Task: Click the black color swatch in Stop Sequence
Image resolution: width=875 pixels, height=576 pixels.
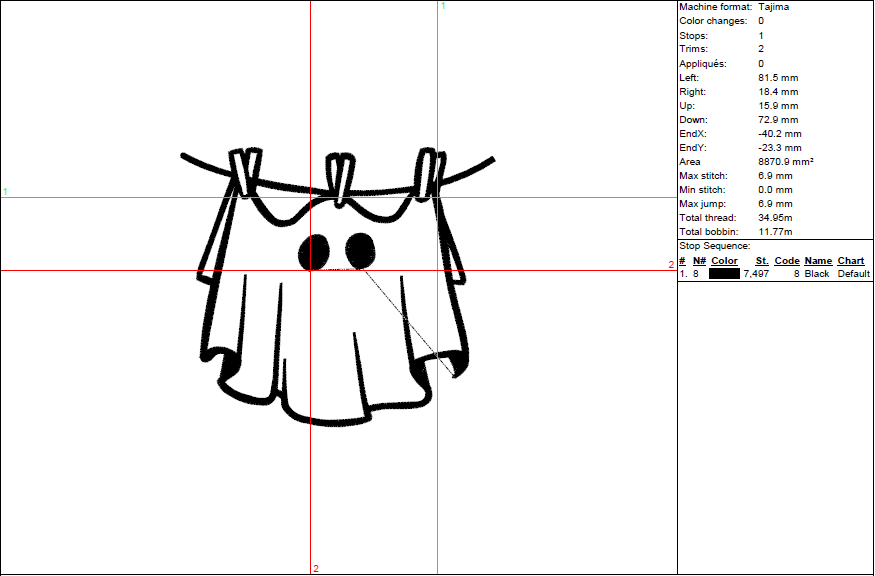Action: pyautogui.click(x=724, y=274)
